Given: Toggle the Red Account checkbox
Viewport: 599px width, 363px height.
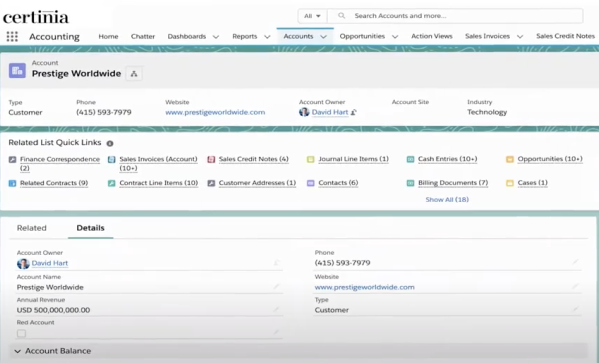Looking at the screenshot, I should pos(21,334).
